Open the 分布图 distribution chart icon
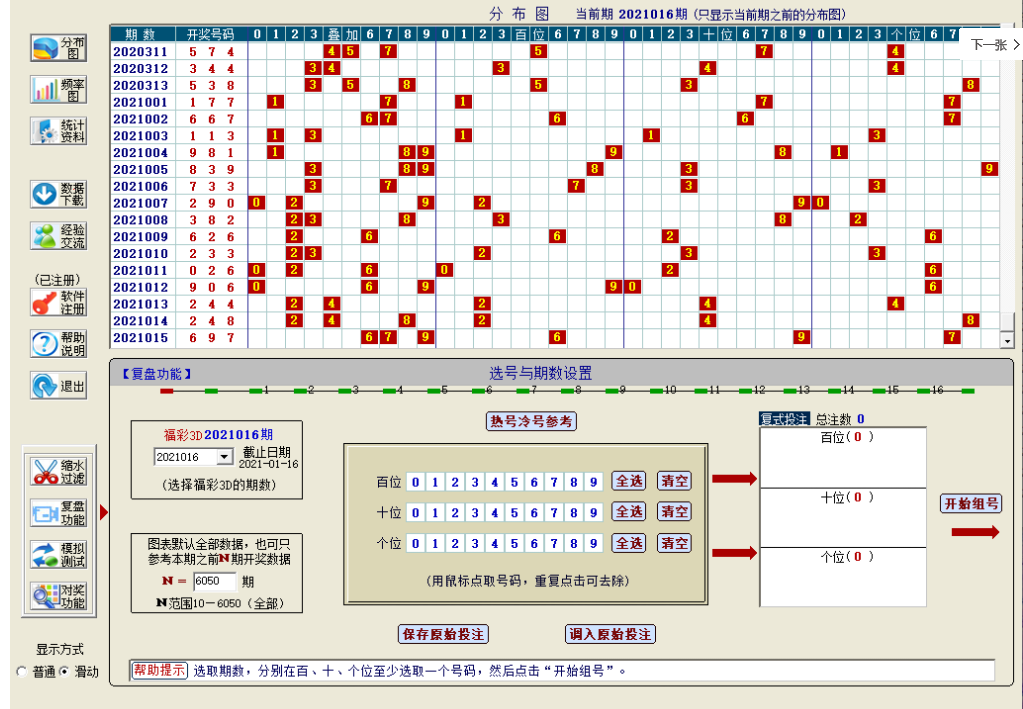1023x709 pixels. pos(58,48)
